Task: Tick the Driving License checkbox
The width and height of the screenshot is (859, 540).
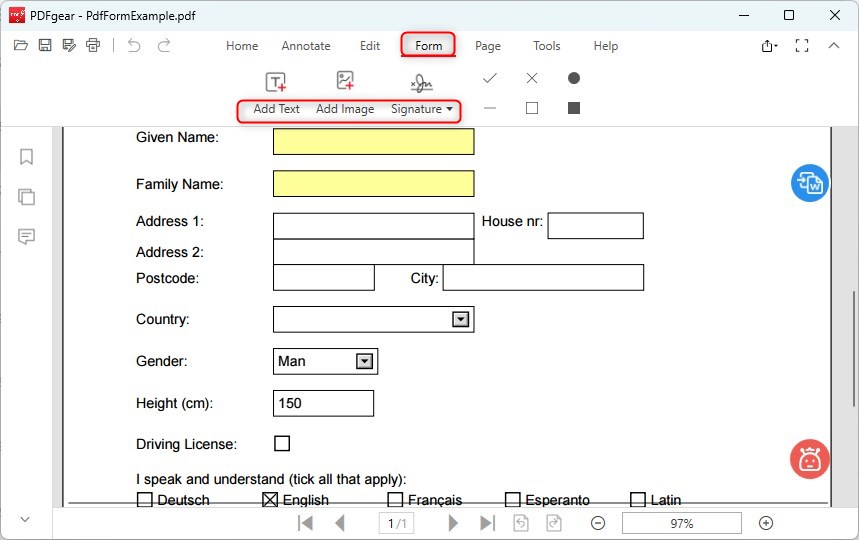Action: (282, 443)
